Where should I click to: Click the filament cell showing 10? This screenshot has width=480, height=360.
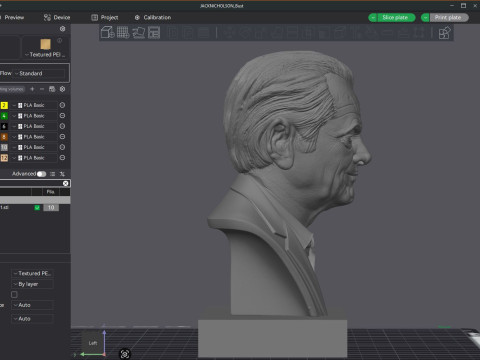pyautogui.click(x=51, y=208)
